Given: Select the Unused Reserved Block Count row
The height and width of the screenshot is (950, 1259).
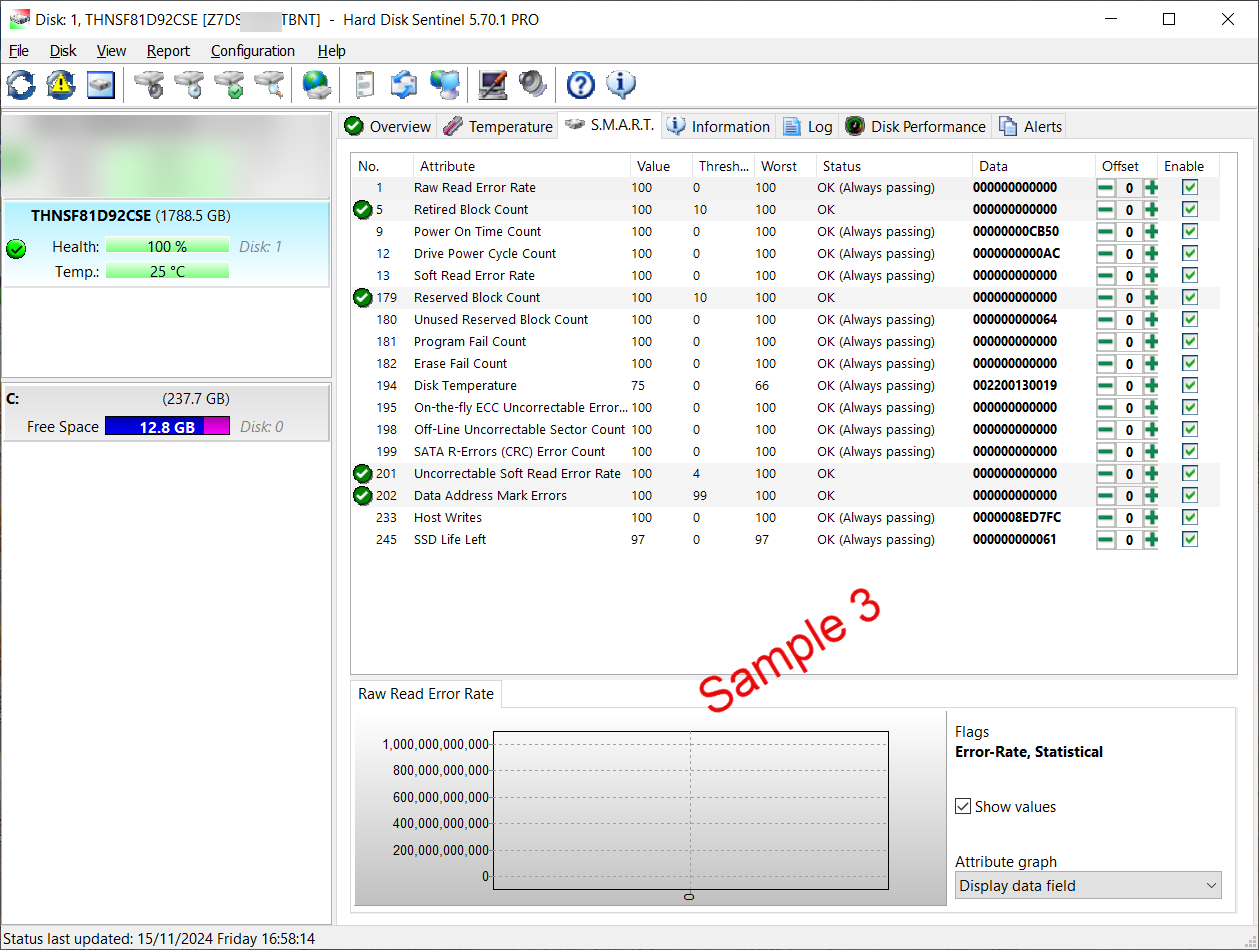Looking at the screenshot, I should pos(785,319).
